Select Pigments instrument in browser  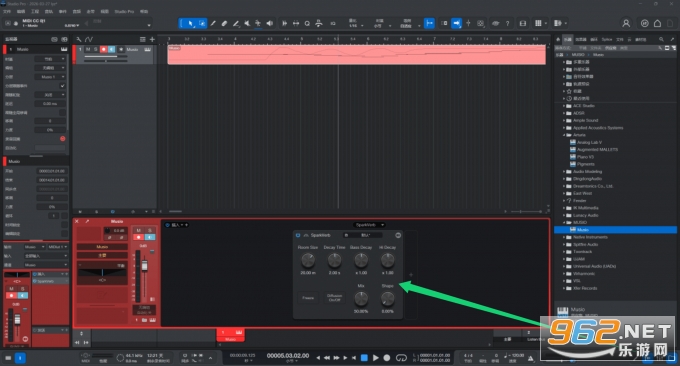585,164
